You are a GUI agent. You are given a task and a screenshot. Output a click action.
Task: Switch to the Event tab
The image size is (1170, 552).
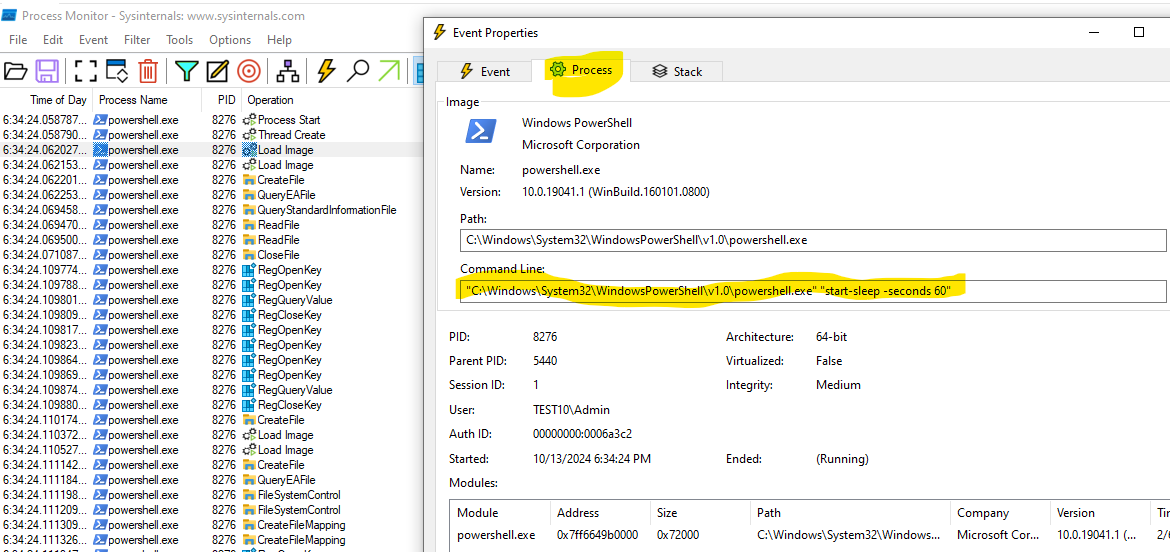[x=484, y=71]
